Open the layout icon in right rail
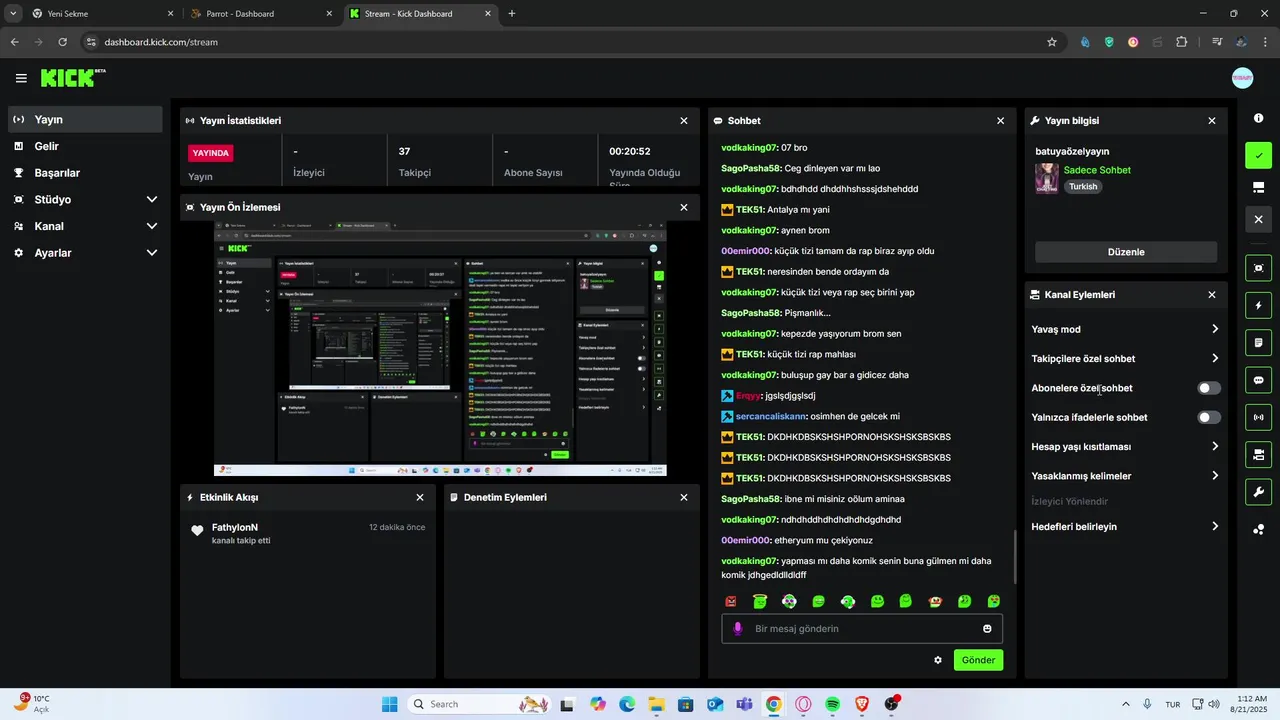 [x=1258, y=187]
